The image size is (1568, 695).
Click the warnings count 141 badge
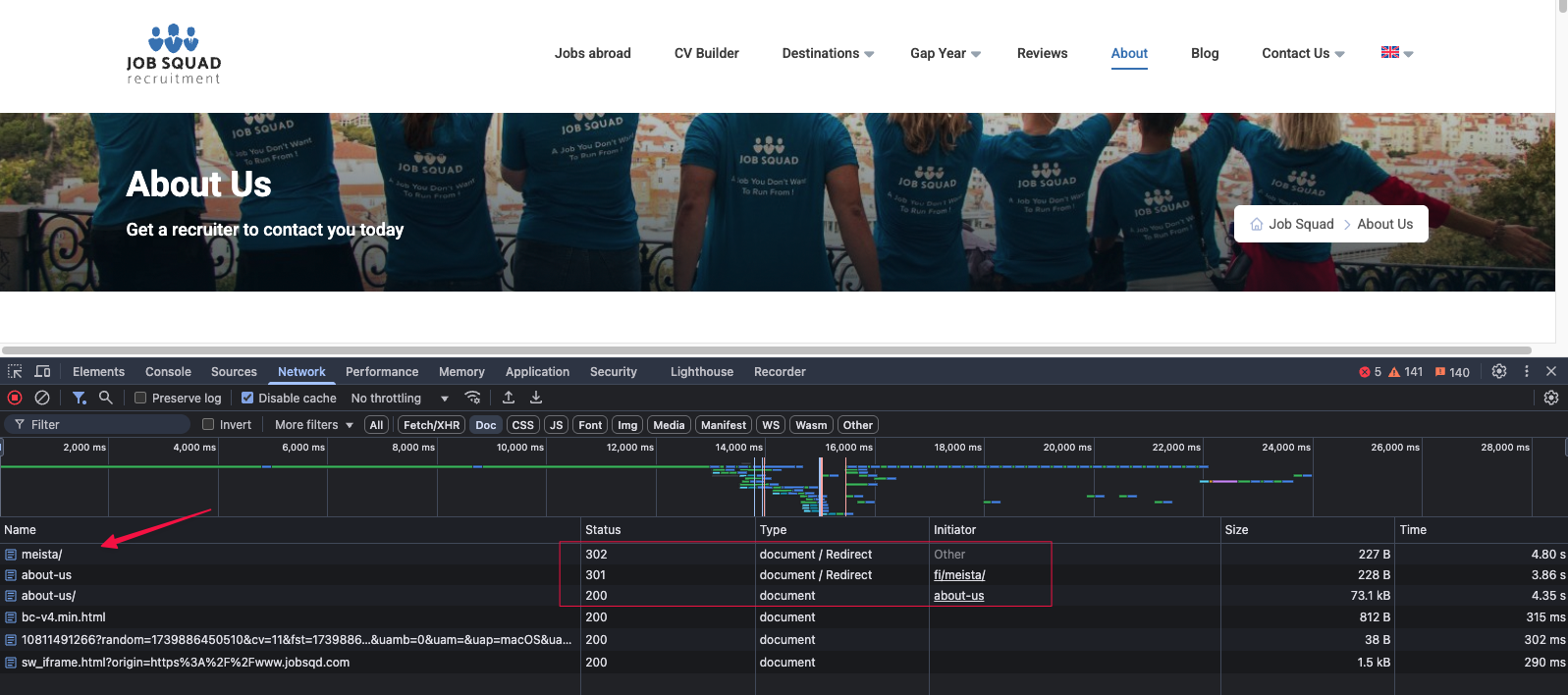click(1405, 372)
